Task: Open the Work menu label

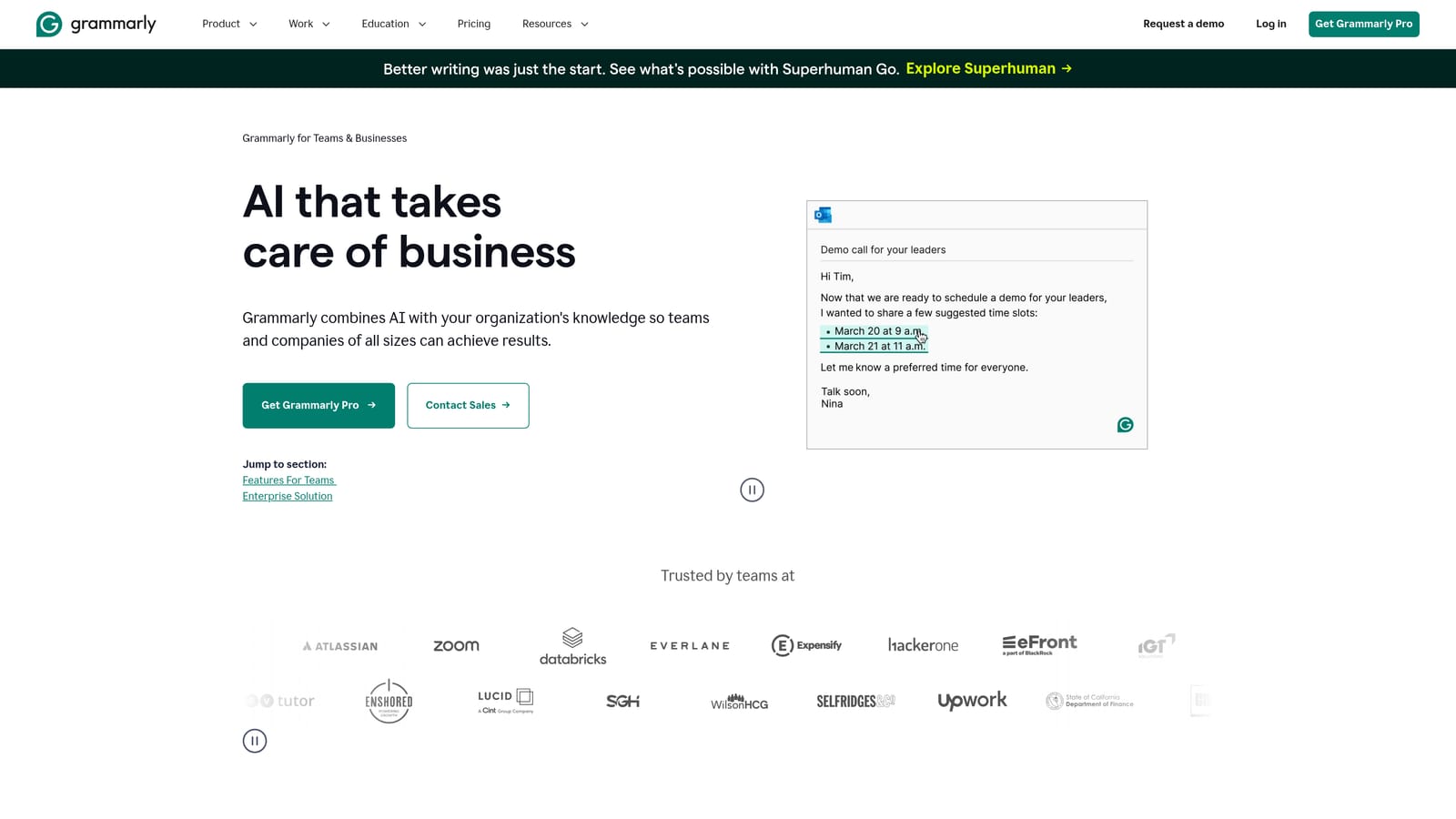Action: point(300,24)
